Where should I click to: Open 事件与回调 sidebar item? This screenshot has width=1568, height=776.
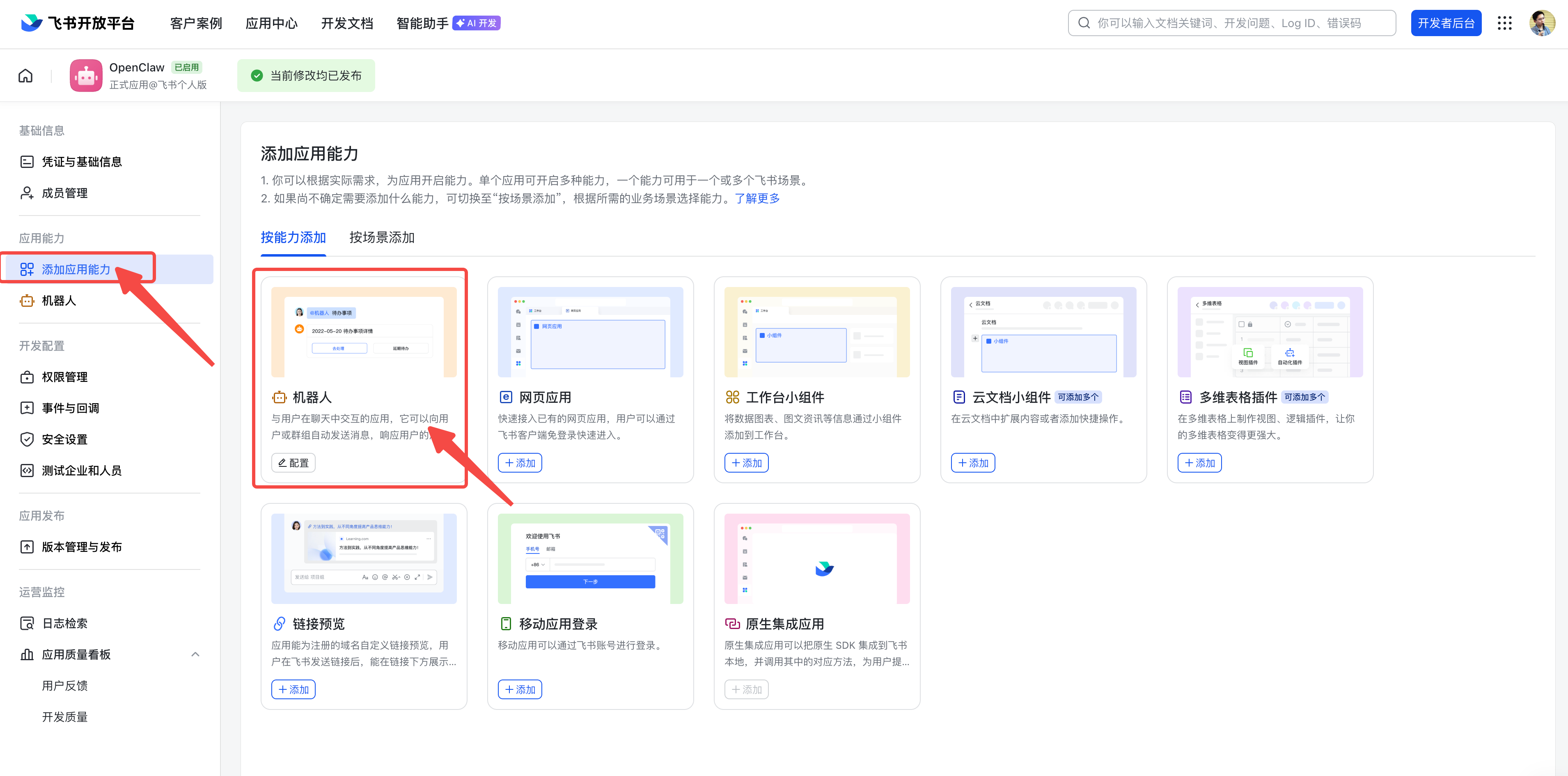pyautogui.click(x=70, y=408)
